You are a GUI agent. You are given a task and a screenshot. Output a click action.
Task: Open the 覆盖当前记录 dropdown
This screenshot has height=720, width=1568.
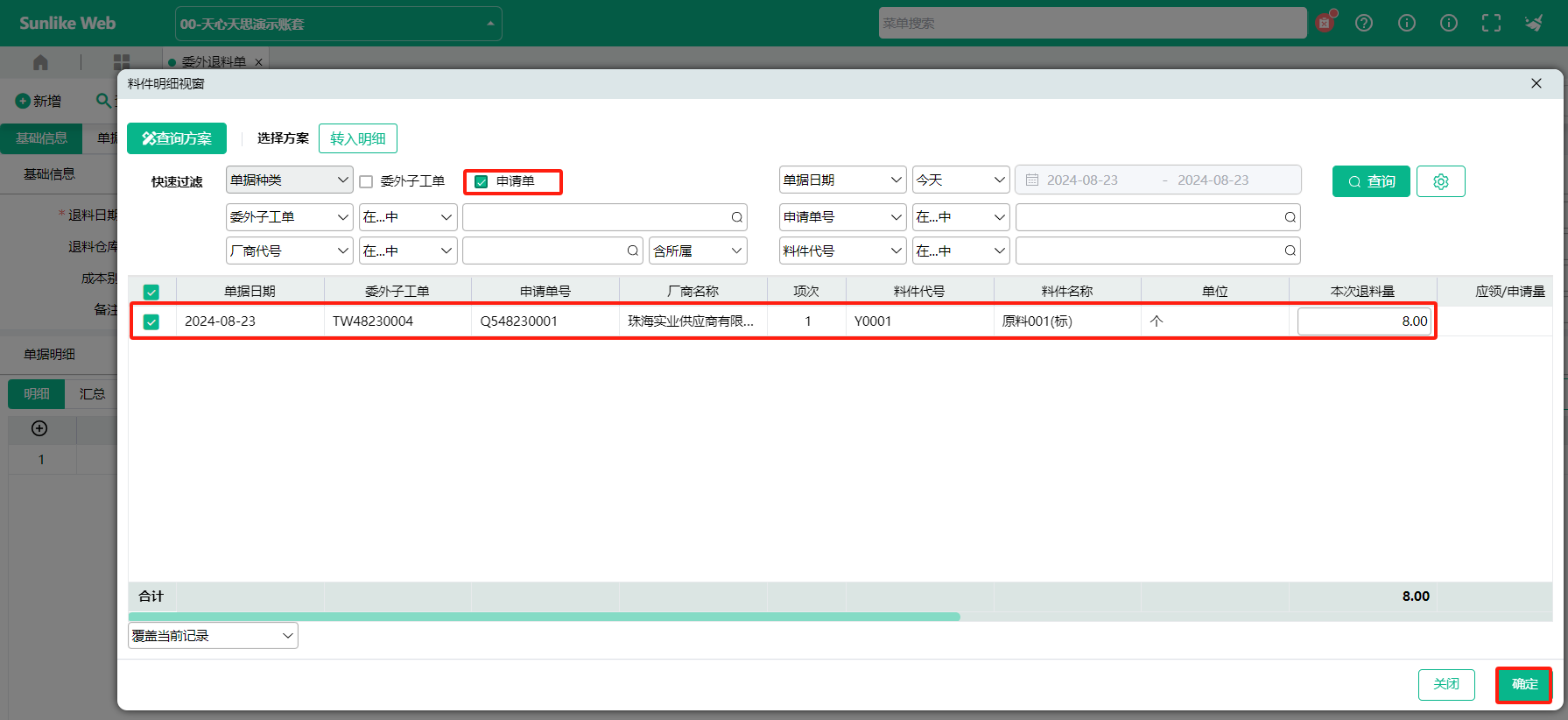click(x=213, y=636)
